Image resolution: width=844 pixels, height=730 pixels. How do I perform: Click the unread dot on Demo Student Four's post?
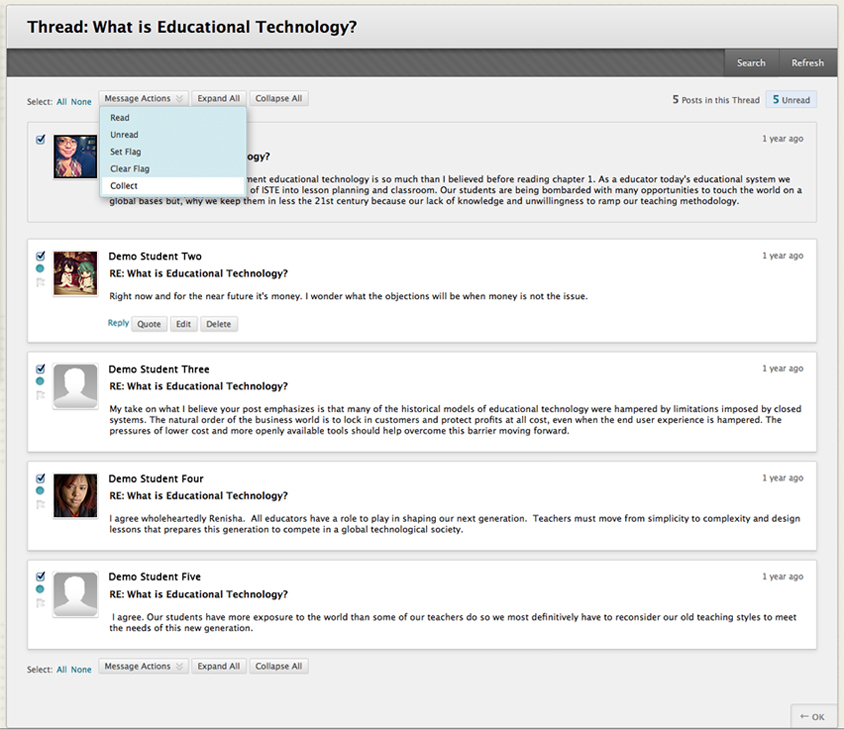40,491
